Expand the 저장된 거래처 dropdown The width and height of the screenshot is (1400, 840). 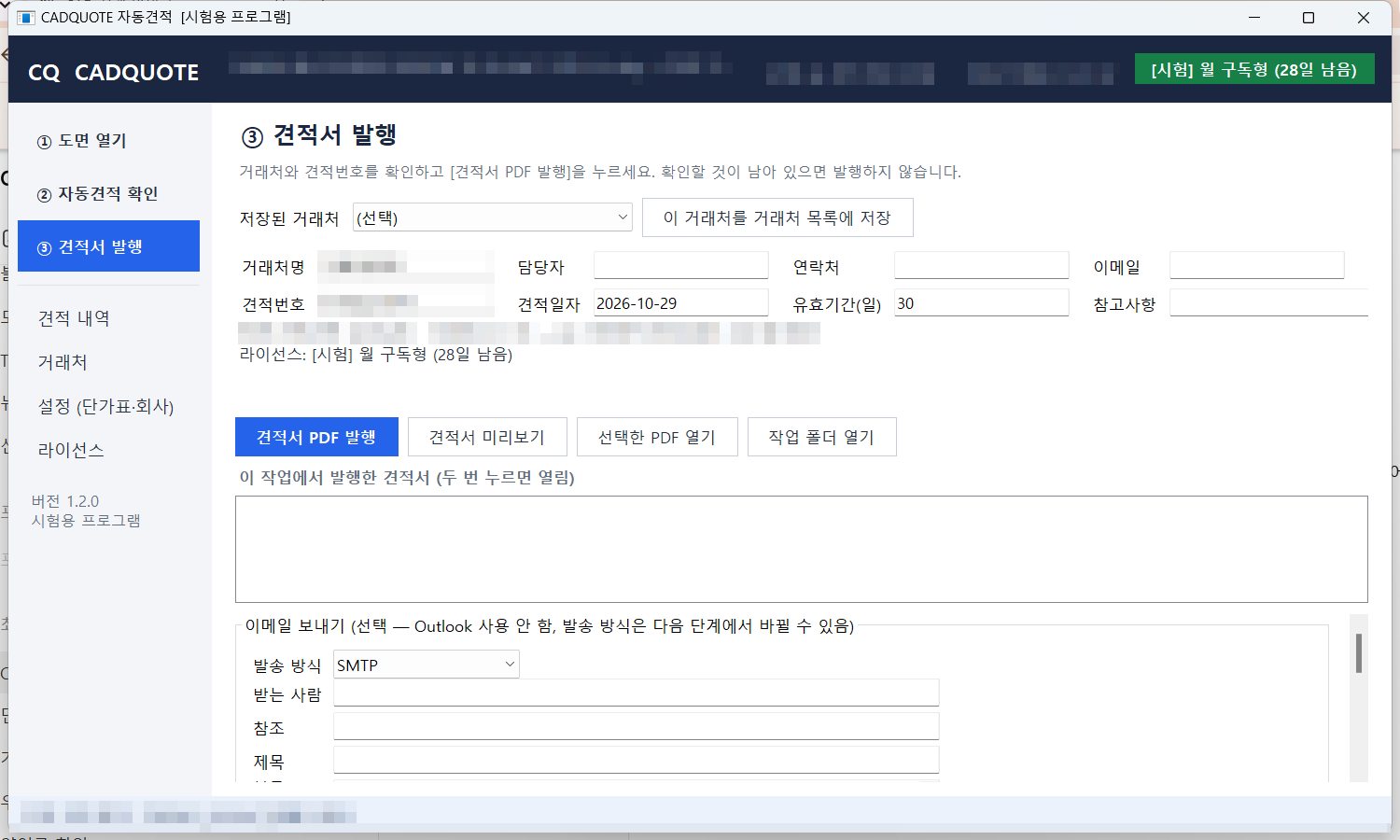click(x=493, y=217)
